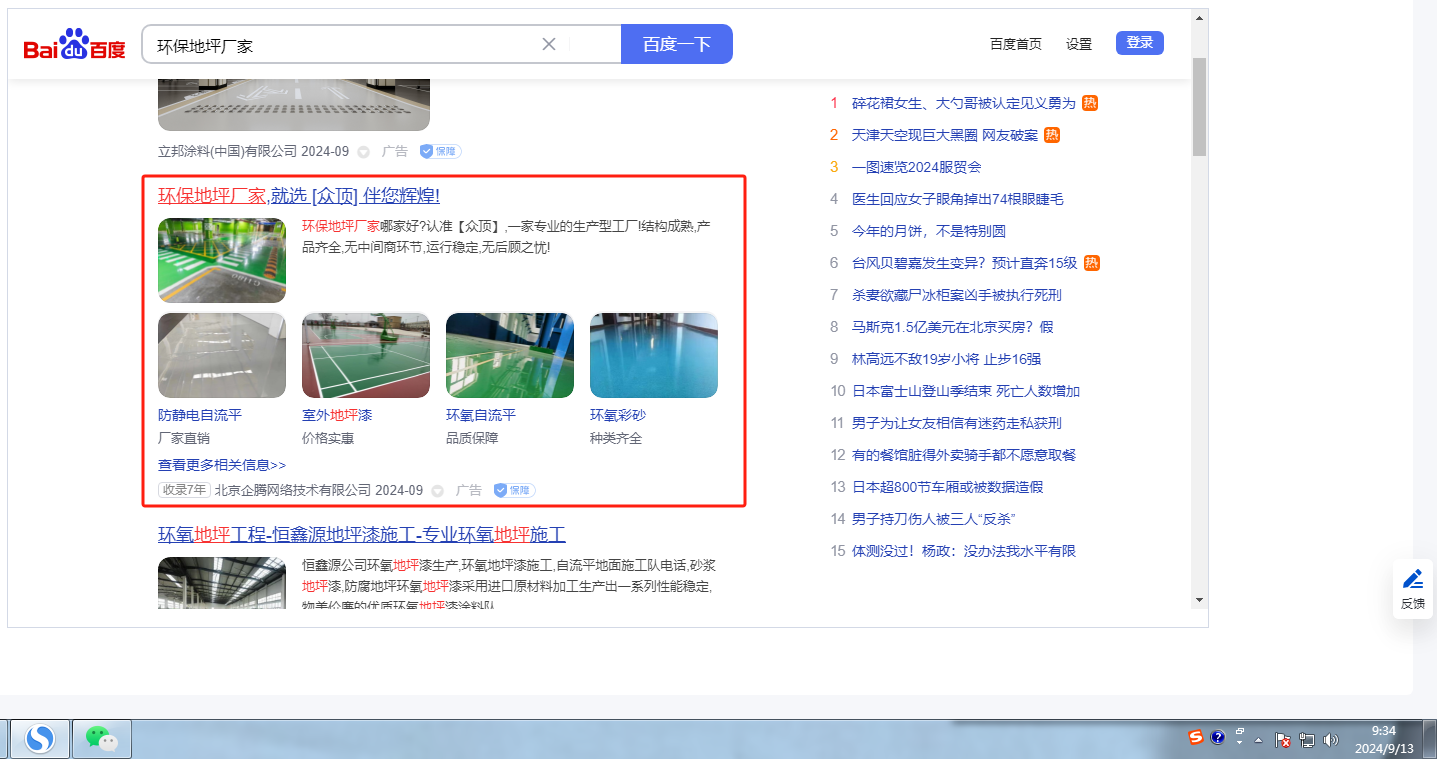This screenshot has height=759, width=1437.
Task: Expand the dropdown arrow beside 立邦涂料 2024-09
Action: pos(364,152)
